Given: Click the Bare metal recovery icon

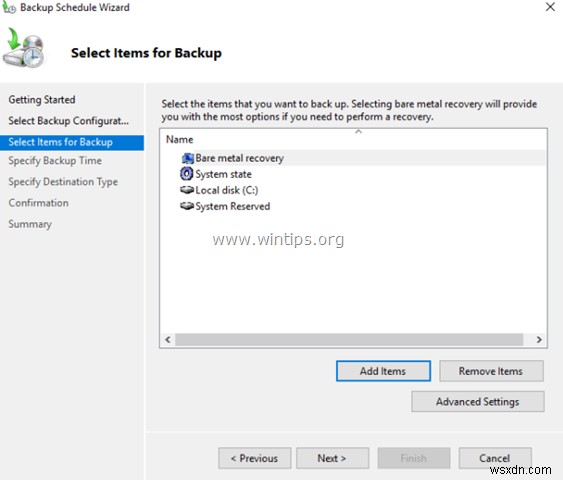Looking at the screenshot, I should coord(187,158).
